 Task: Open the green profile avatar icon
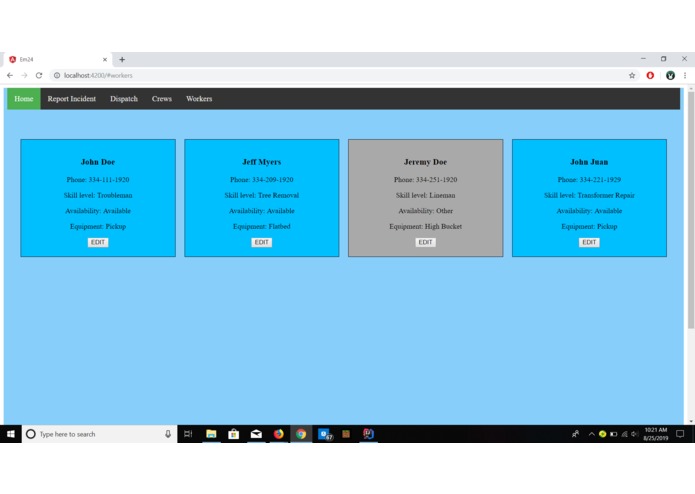[670, 75]
